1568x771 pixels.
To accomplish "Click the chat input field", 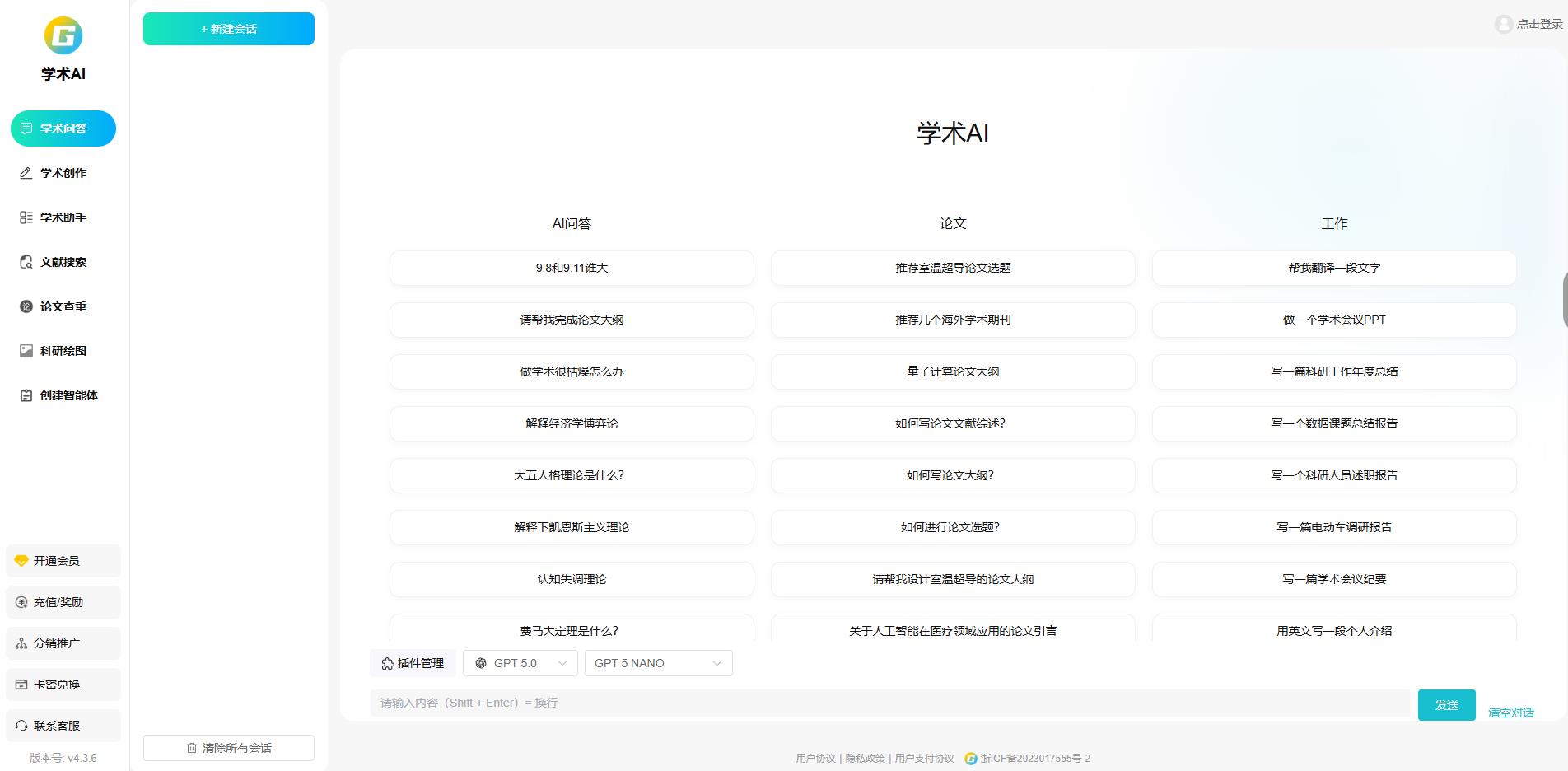I will coord(824,703).
